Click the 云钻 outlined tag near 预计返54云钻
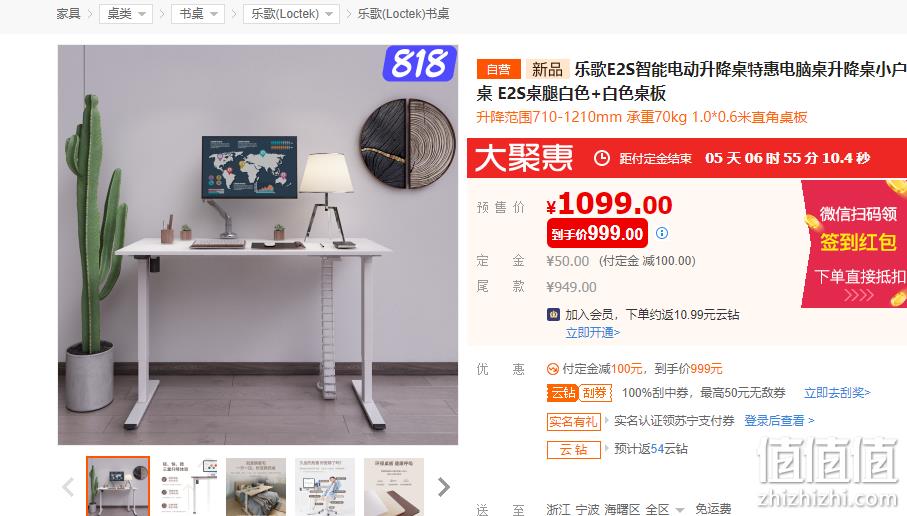Viewport: 907px width, 516px height. 573,449
